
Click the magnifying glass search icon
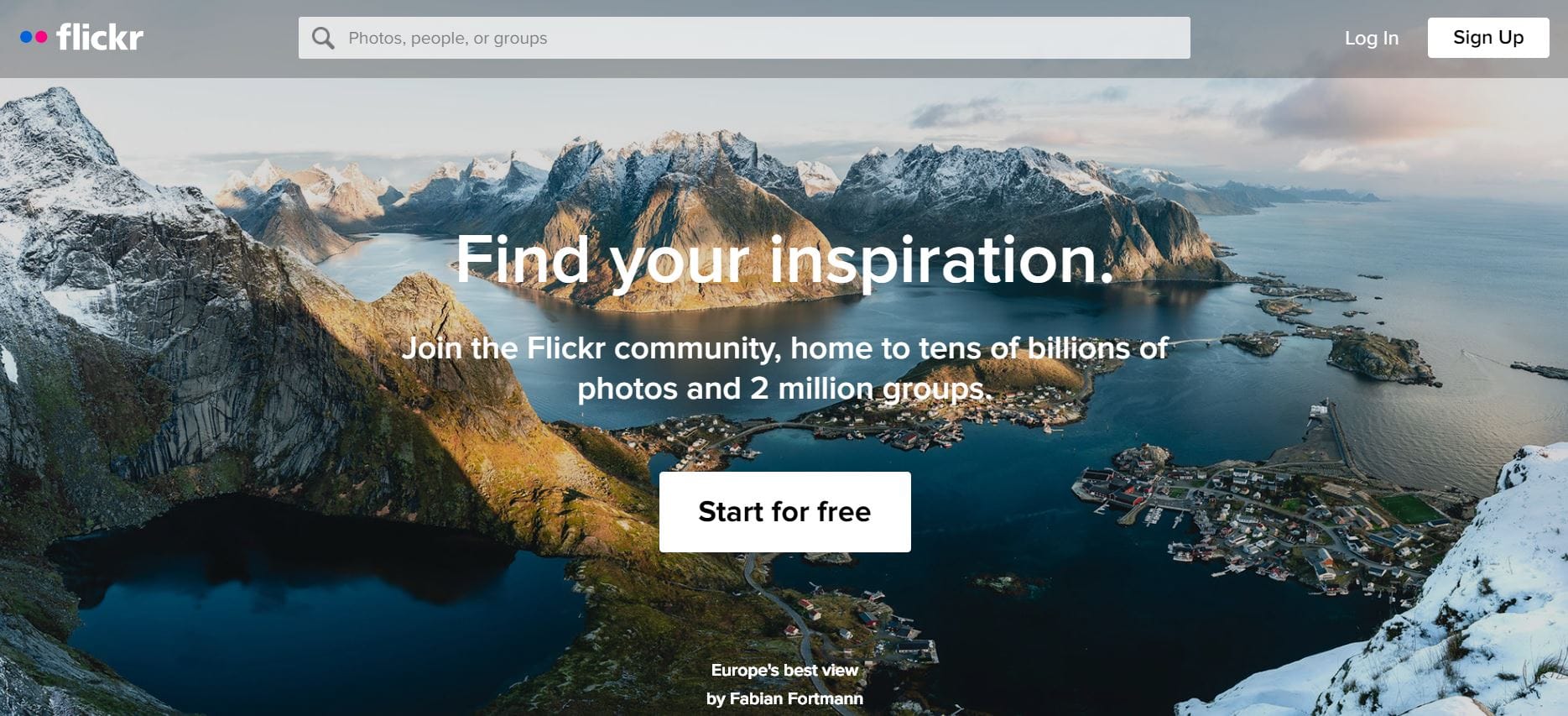click(323, 38)
